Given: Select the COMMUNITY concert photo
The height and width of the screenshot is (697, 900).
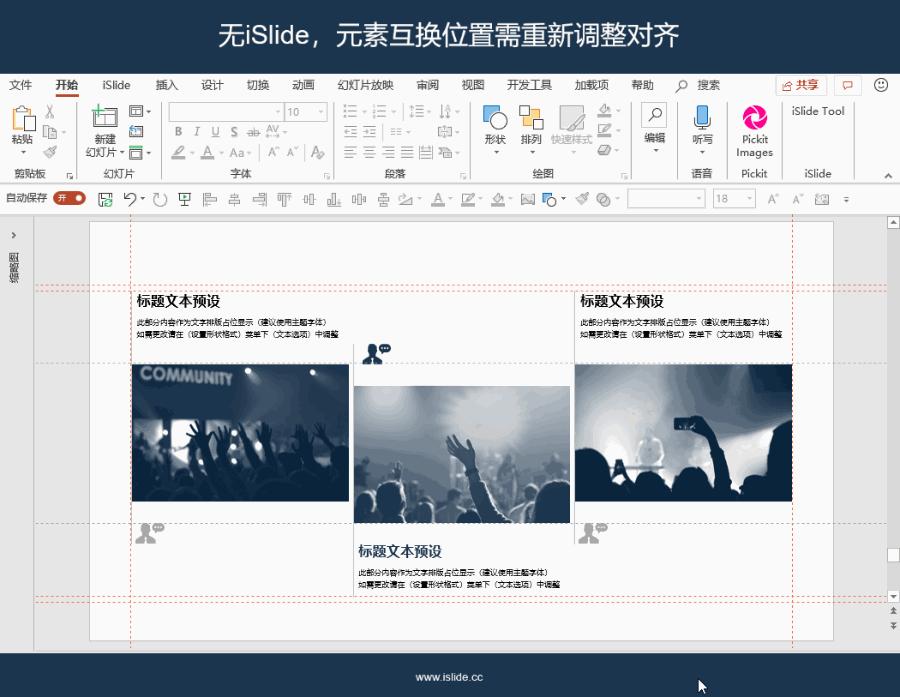Looking at the screenshot, I should point(240,432).
